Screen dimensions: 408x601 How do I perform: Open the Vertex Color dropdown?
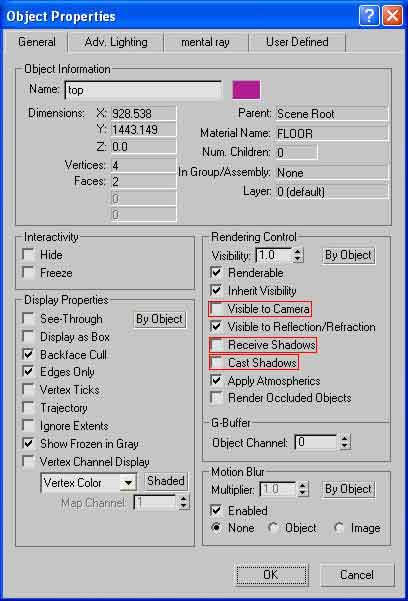pyautogui.click(x=88, y=483)
